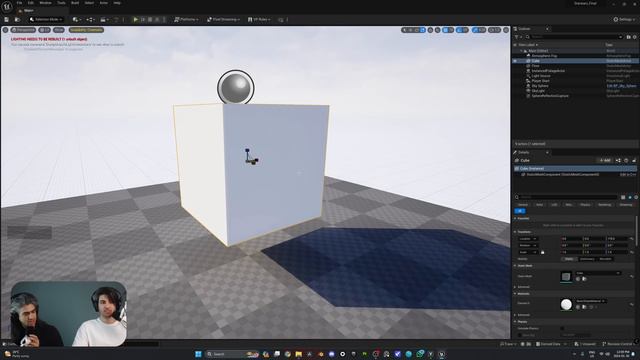
Task: Reset Static Mesh to default arrow icon
Action: click(x=632, y=276)
